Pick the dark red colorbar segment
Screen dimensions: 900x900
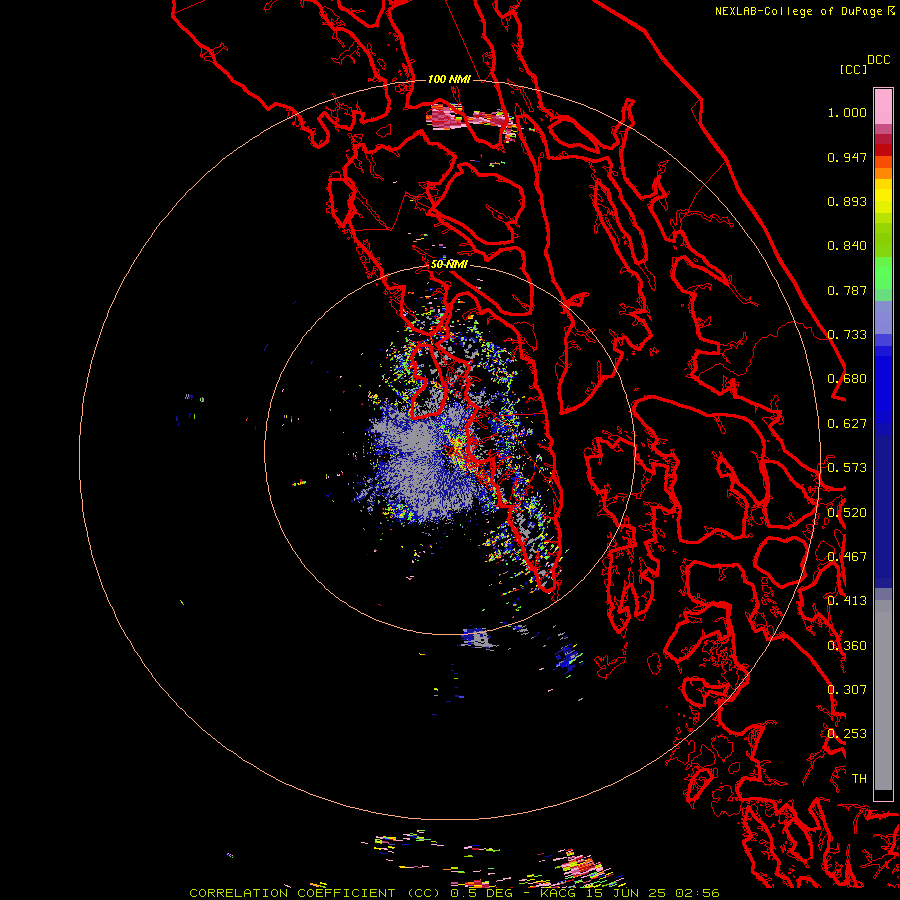[x=883, y=139]
